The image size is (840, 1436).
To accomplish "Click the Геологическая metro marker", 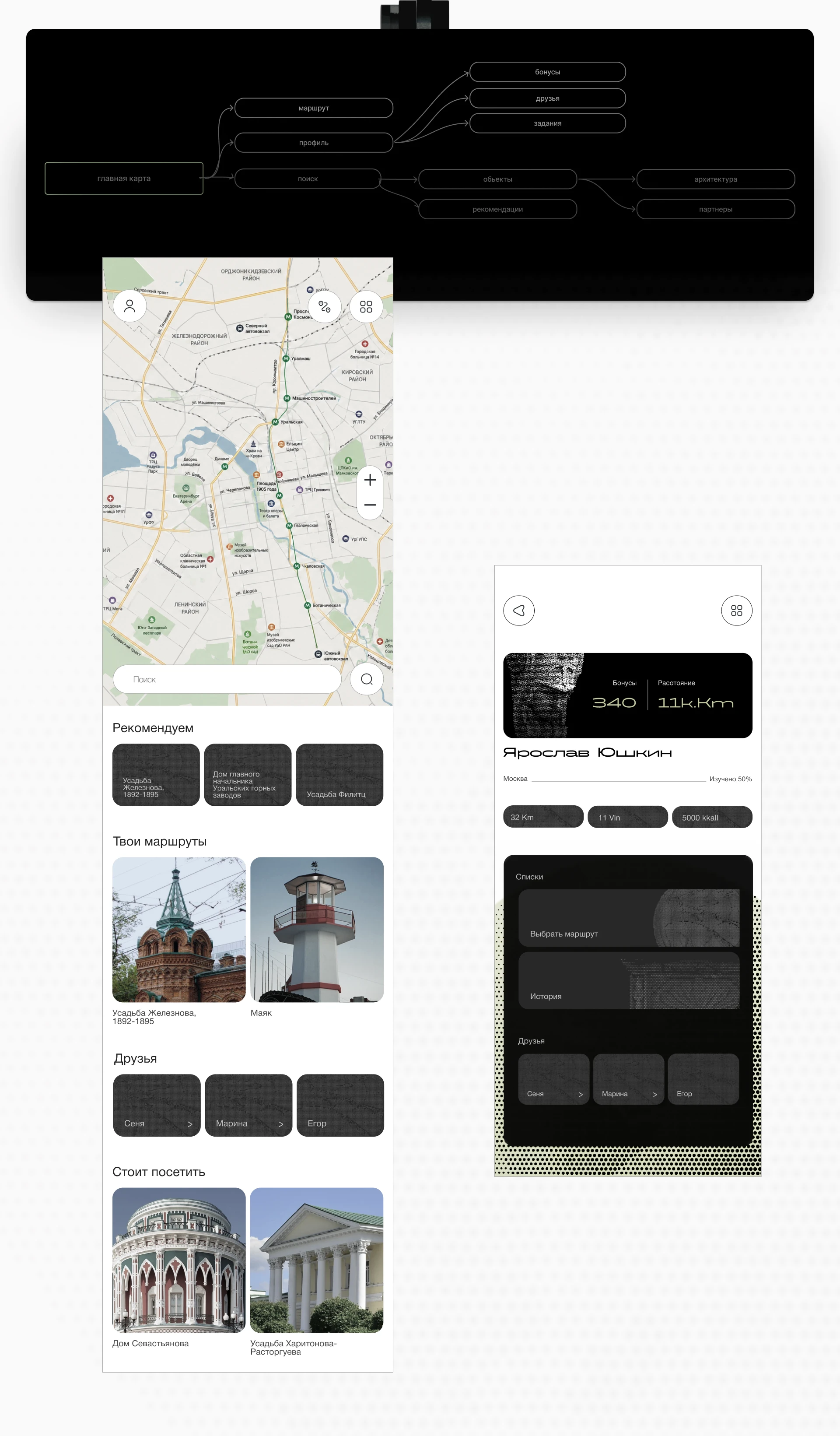I will (x=289, y=525).
